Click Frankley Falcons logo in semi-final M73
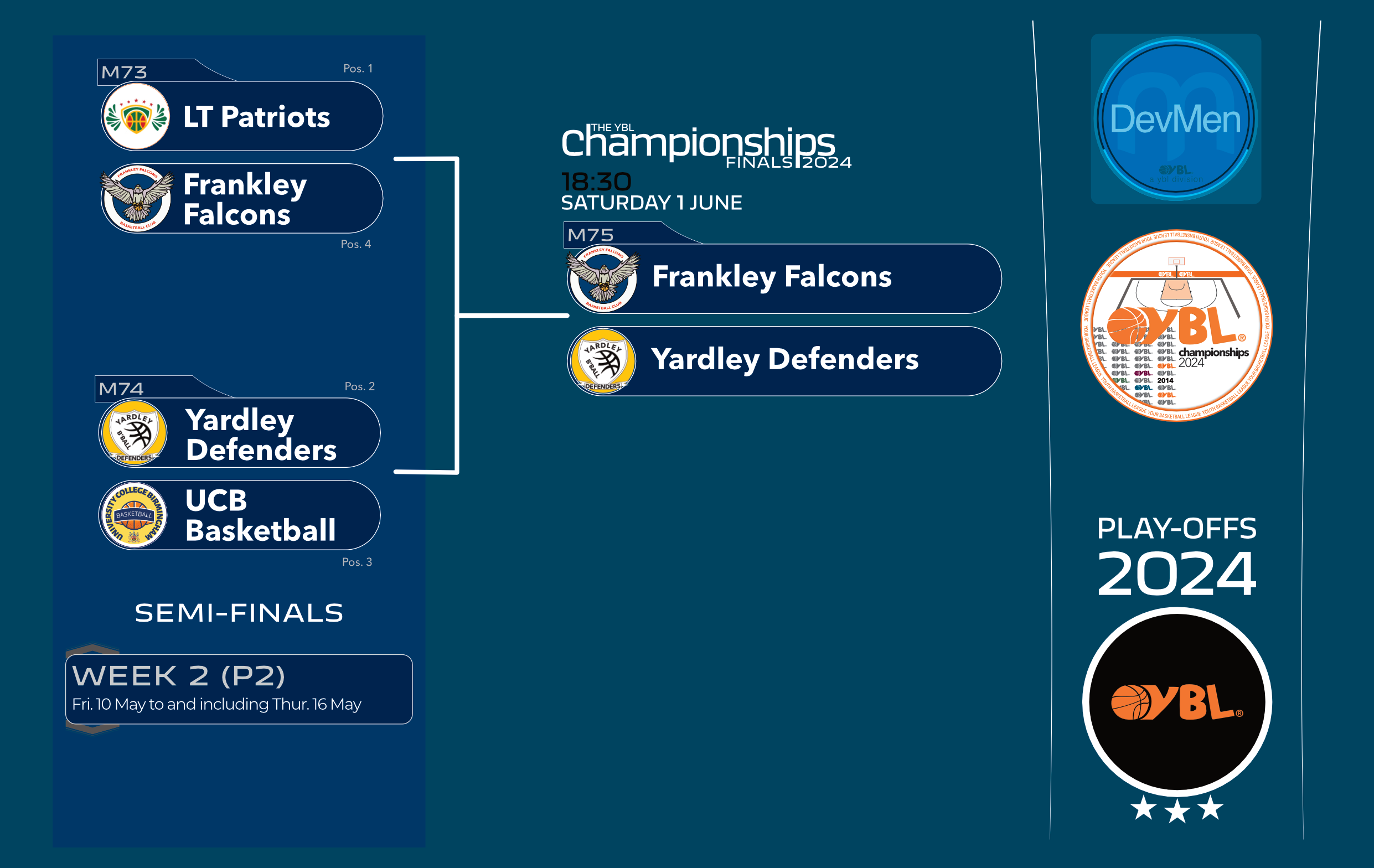Image resolution: width=1374 pixels, height=868 pixels. [137, 198]
